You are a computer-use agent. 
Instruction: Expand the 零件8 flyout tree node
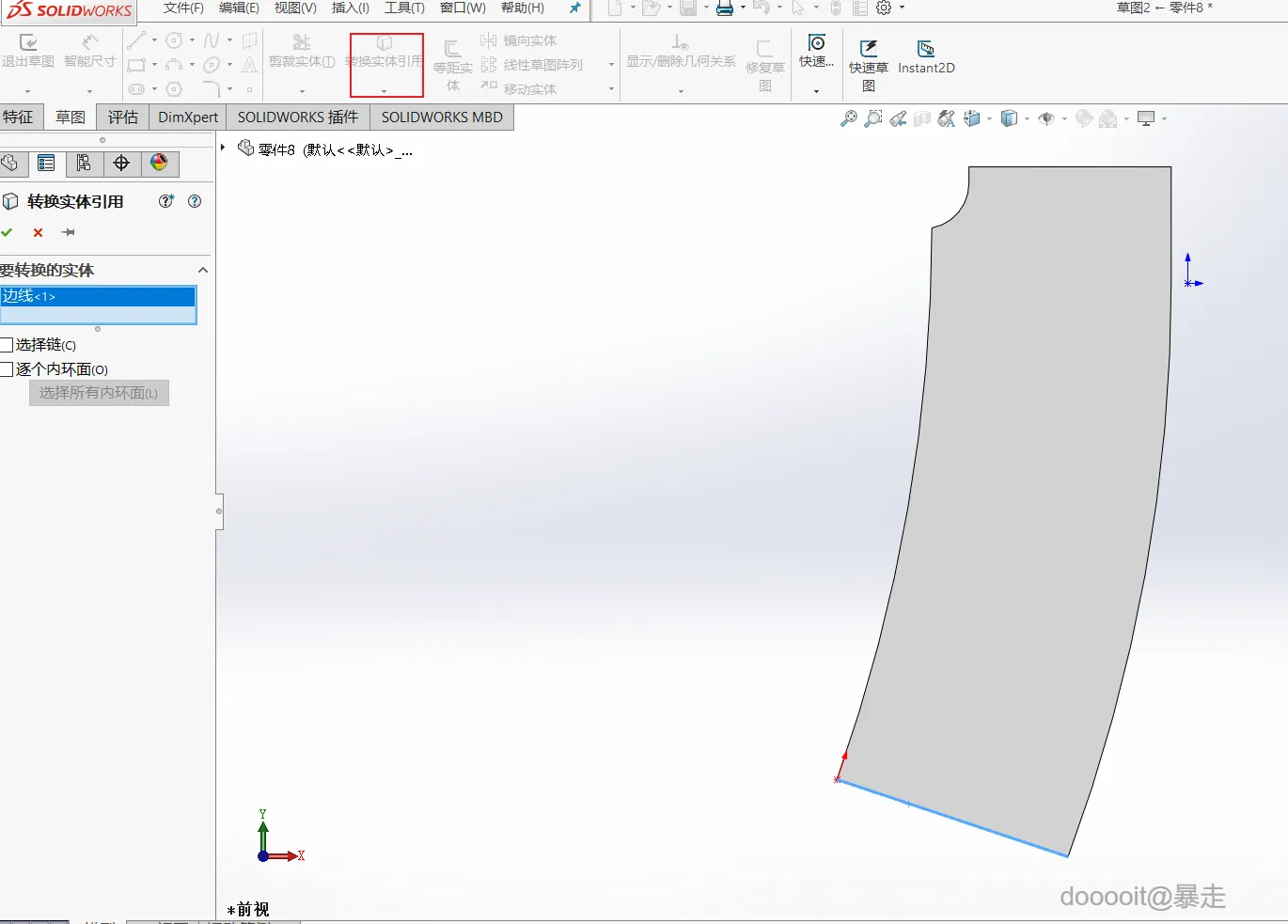(x=223, y=148)
